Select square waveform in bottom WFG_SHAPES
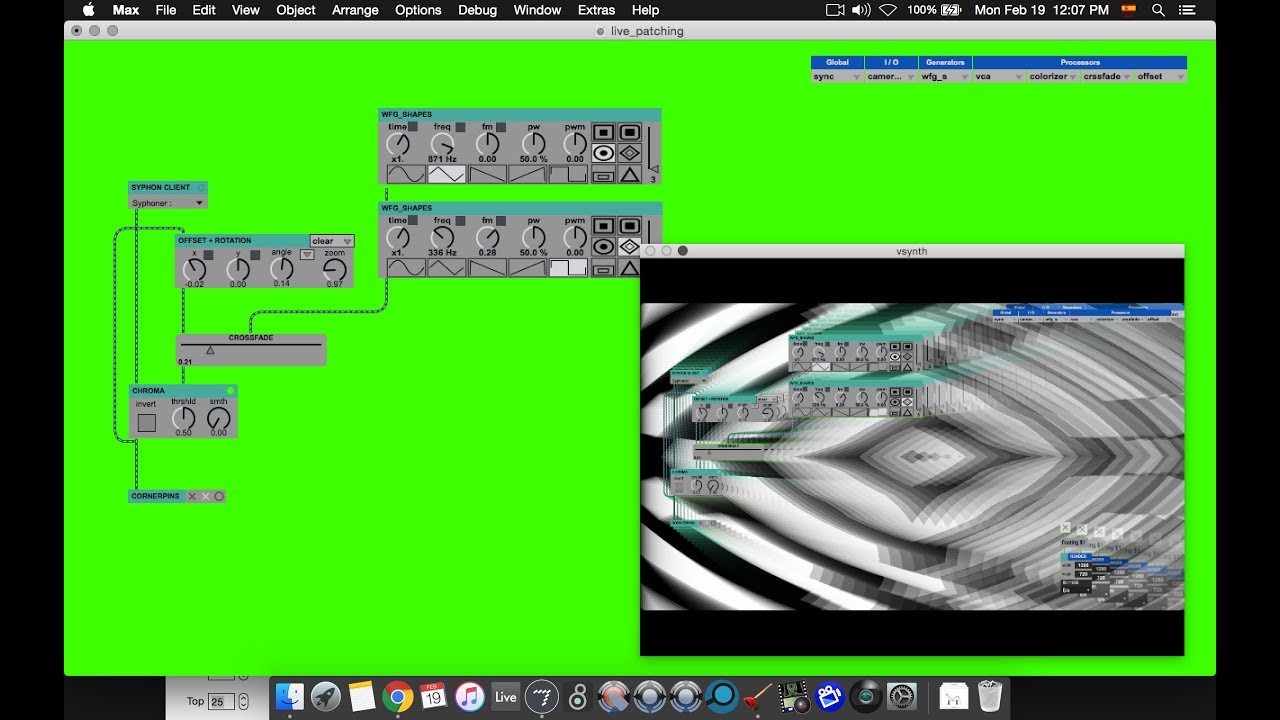Viewport: 1280px width, 720px height. click(x=569, y=268)
